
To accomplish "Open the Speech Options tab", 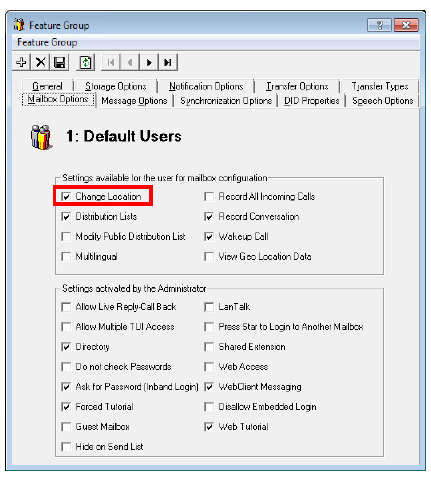I will pyautogui.click(x=383, y=101).
